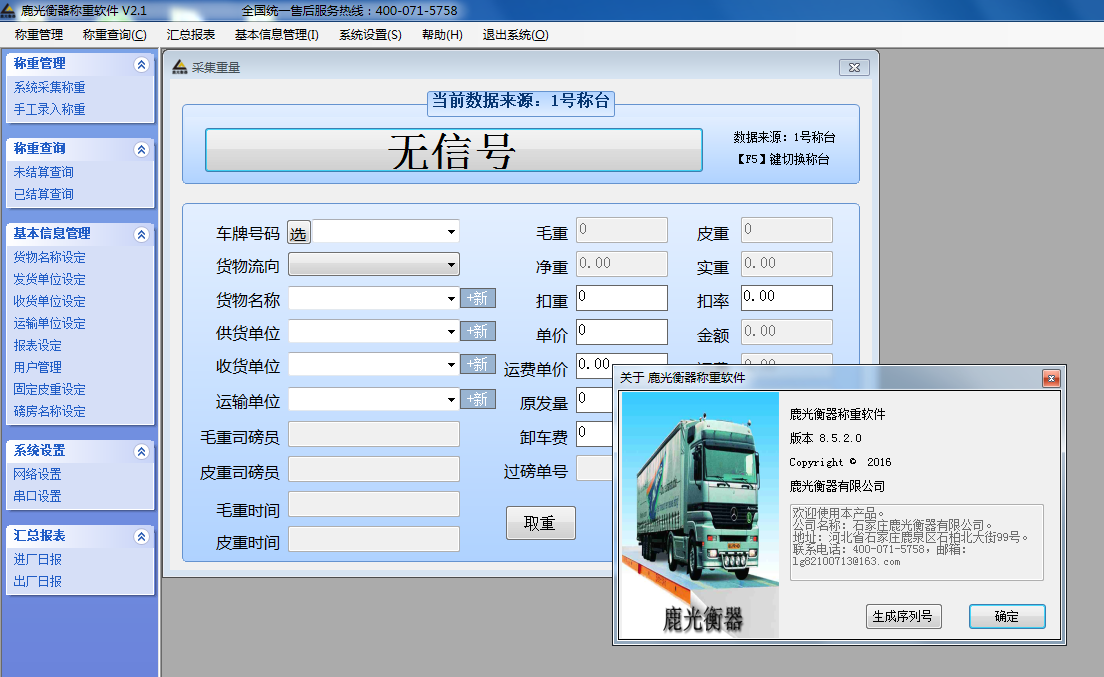Click the 采集重量 window icon
Viewport: 1104px width, 677px height.
coord(178,67)
